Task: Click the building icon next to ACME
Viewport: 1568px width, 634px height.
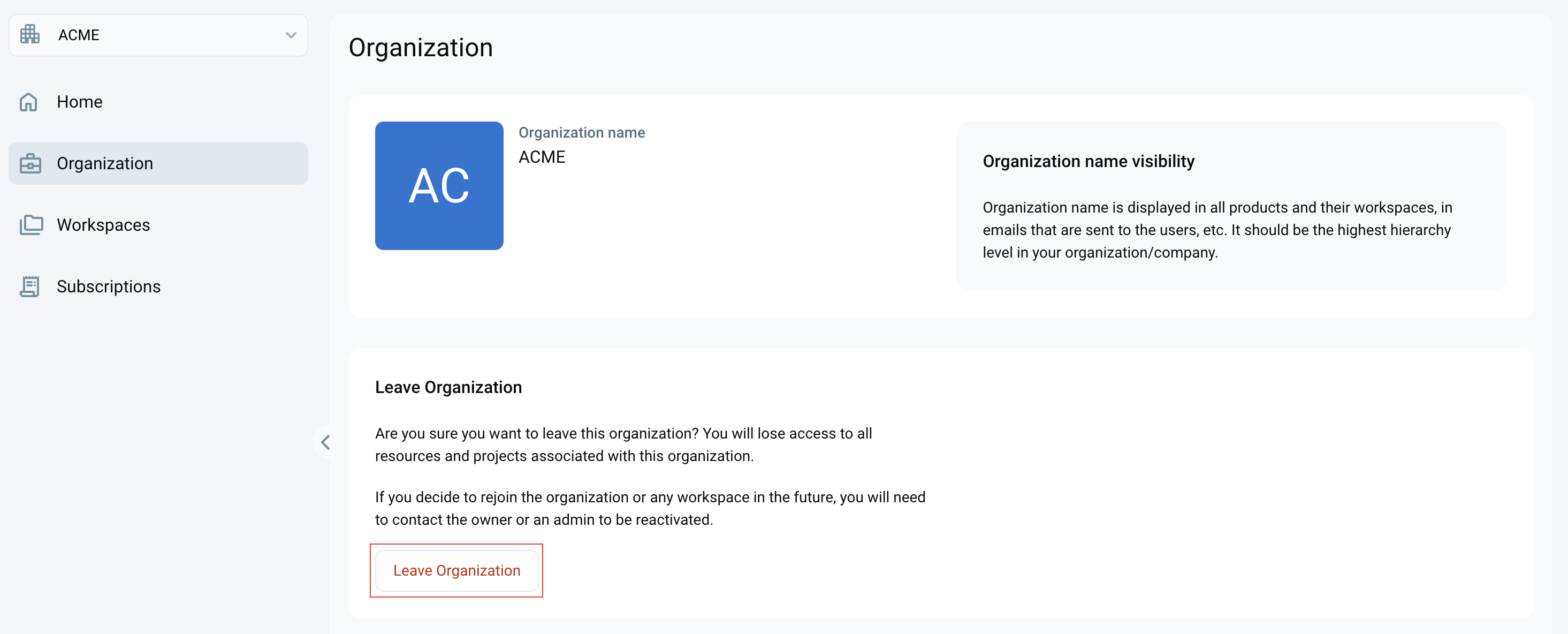Action: (x=30, y=35)
